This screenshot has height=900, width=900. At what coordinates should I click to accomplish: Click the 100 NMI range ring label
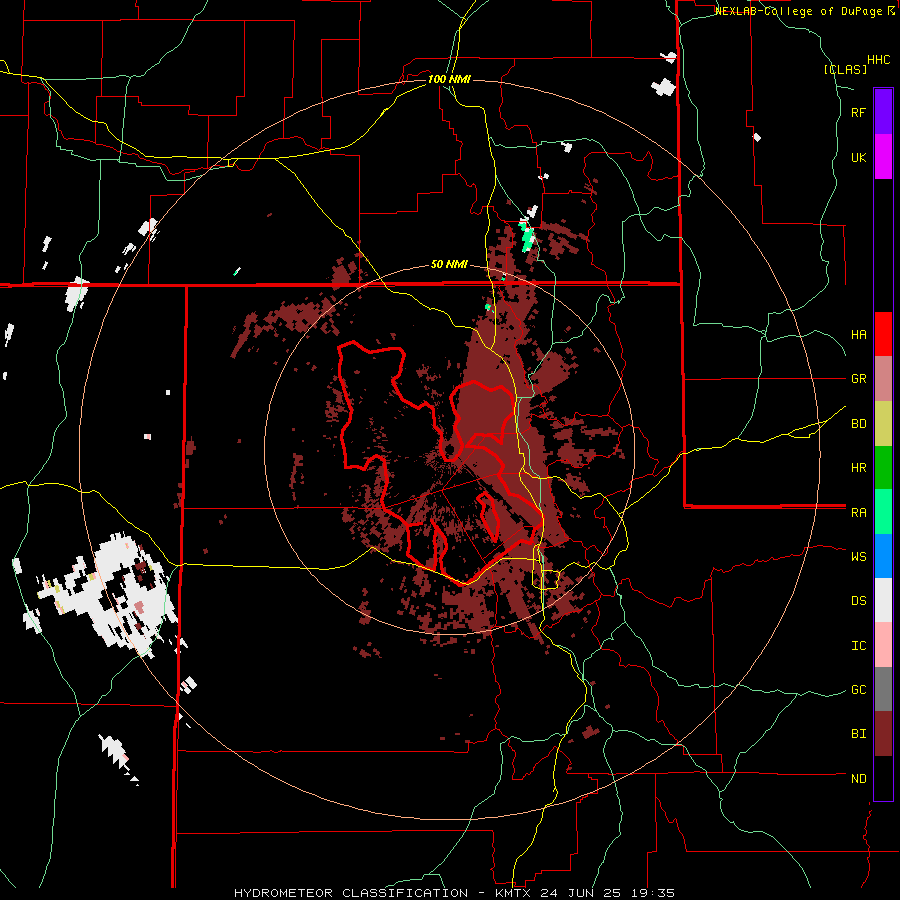tap(449, 79)
